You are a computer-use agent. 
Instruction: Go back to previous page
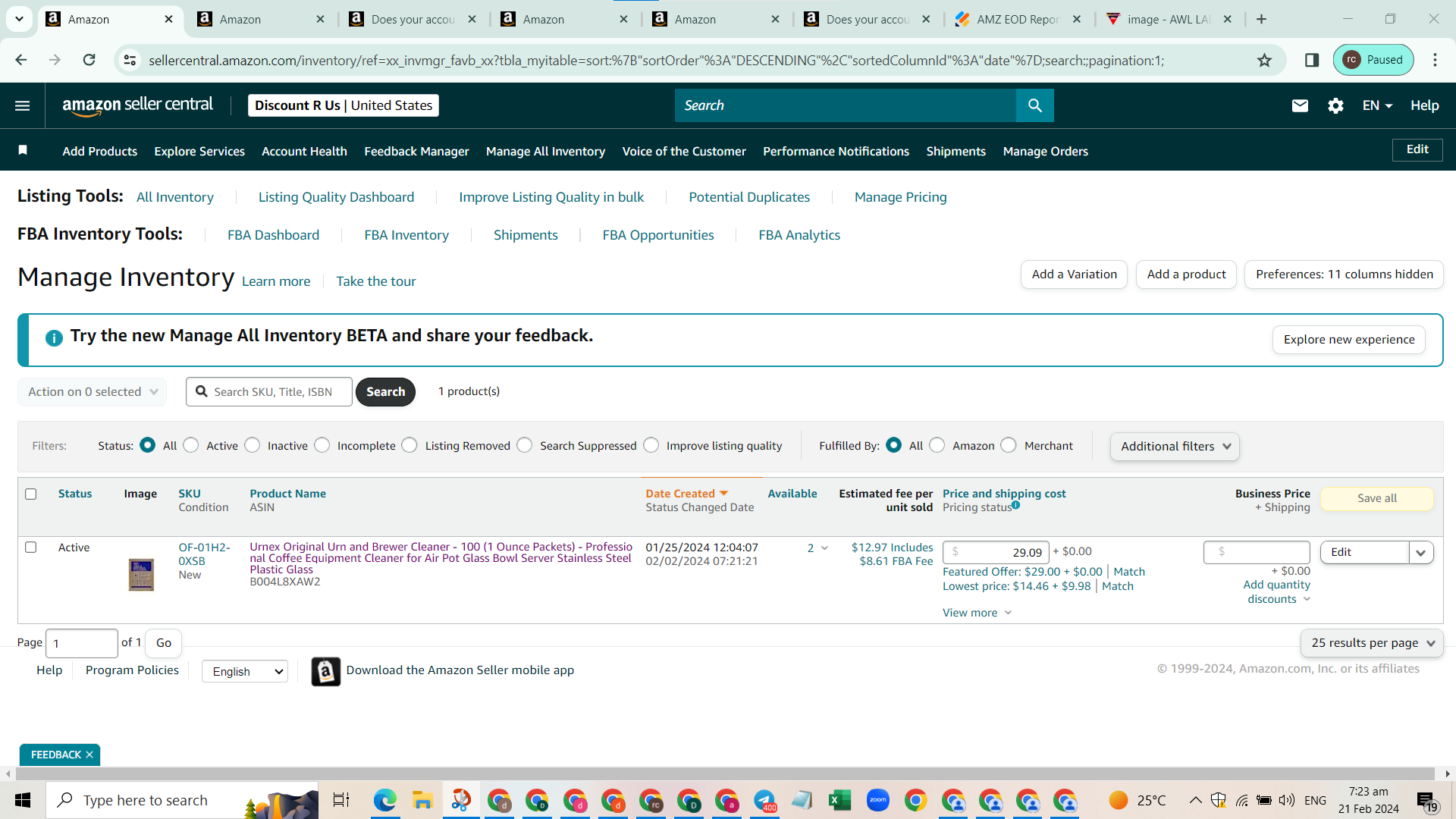pyautogui.click(x=21, y=60)
